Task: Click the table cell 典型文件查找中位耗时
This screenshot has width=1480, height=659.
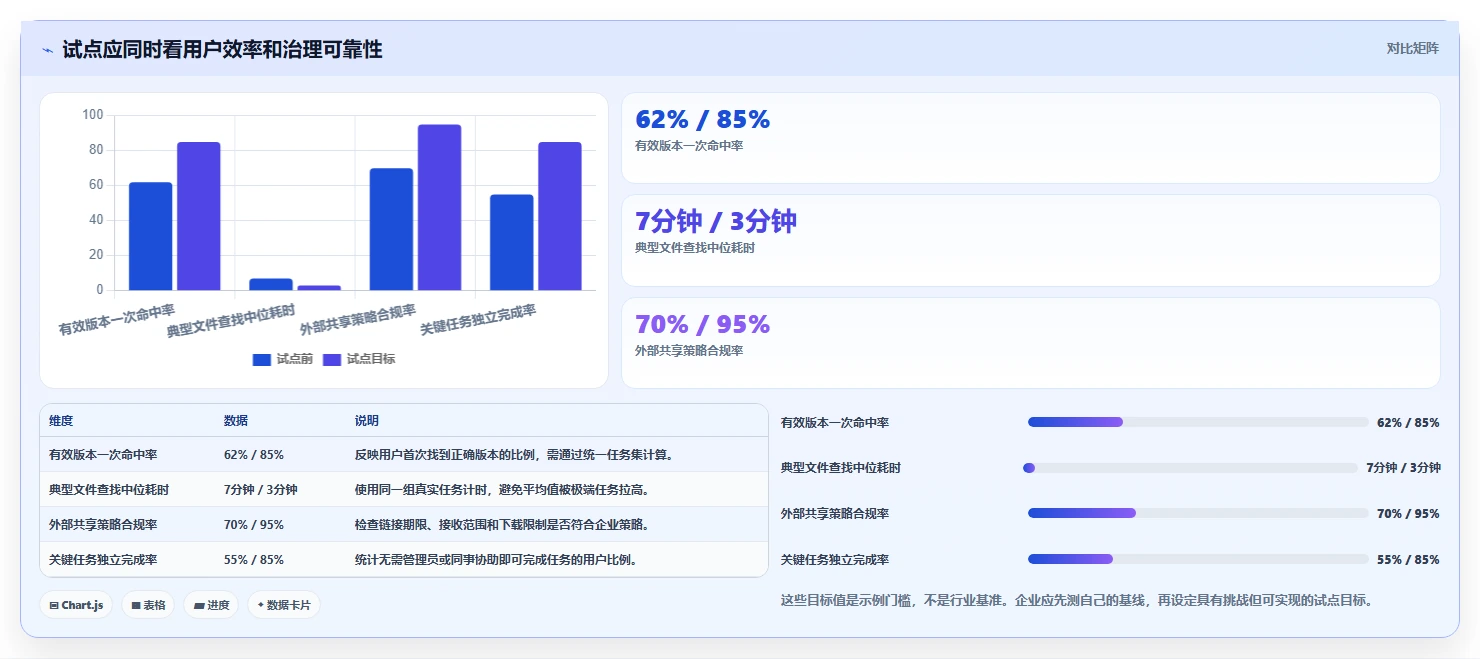Action: [x=109, y=490]
